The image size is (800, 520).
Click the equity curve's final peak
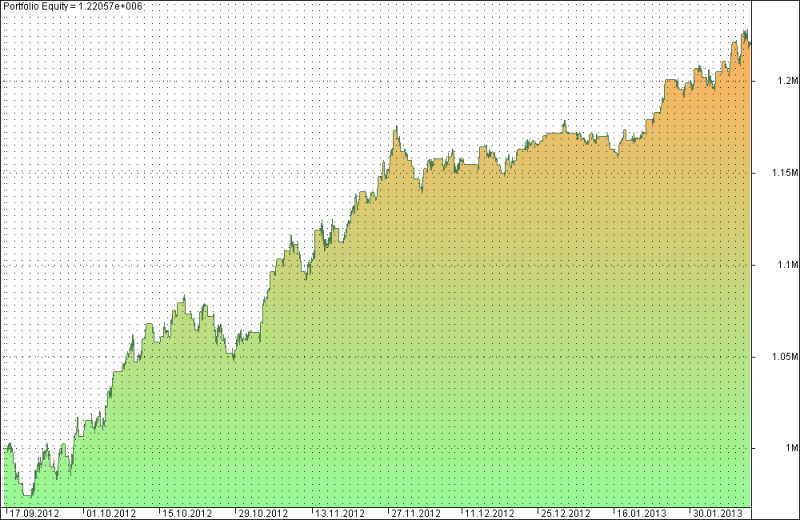point(745,32)
